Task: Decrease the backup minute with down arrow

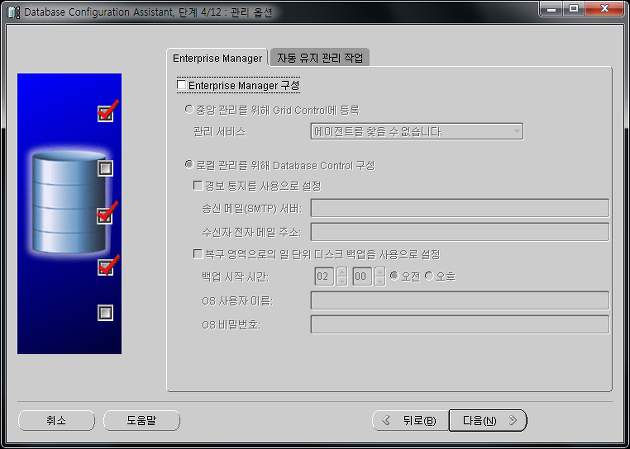Action: (380, 281)
